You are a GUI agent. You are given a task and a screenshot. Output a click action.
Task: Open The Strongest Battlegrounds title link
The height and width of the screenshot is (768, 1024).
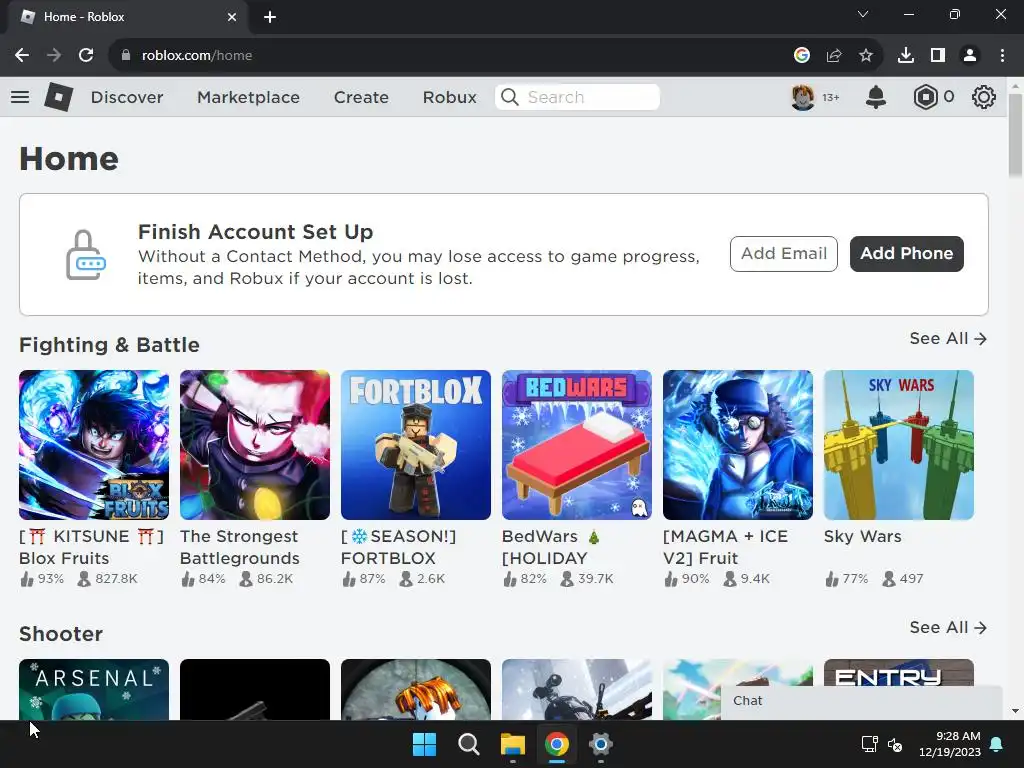(x=240, y=547)
